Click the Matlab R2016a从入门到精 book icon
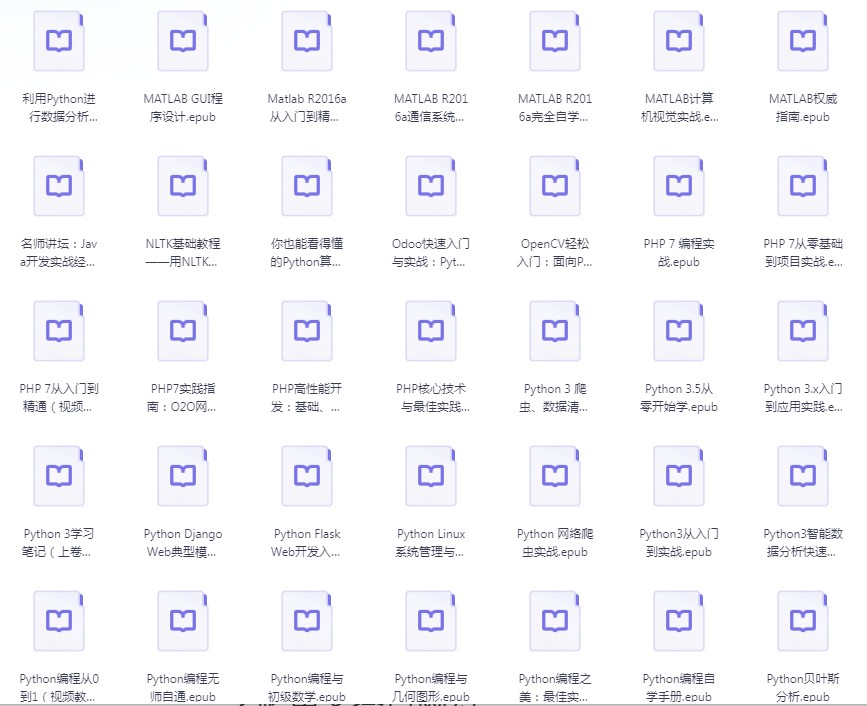The image size is (867, 706). [307, 41]
